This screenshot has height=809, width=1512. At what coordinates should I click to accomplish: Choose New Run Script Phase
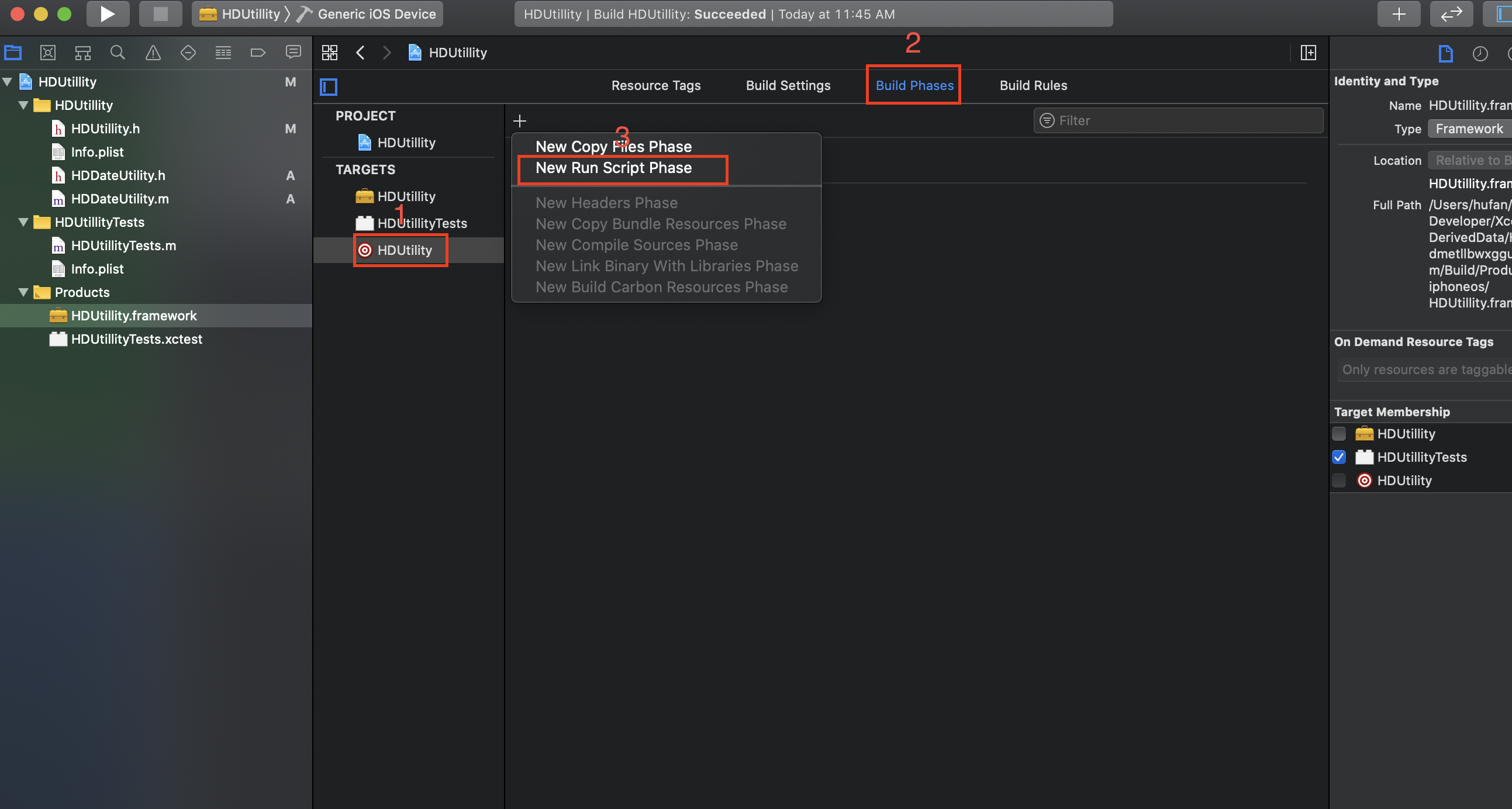click(x=613, y=168)
